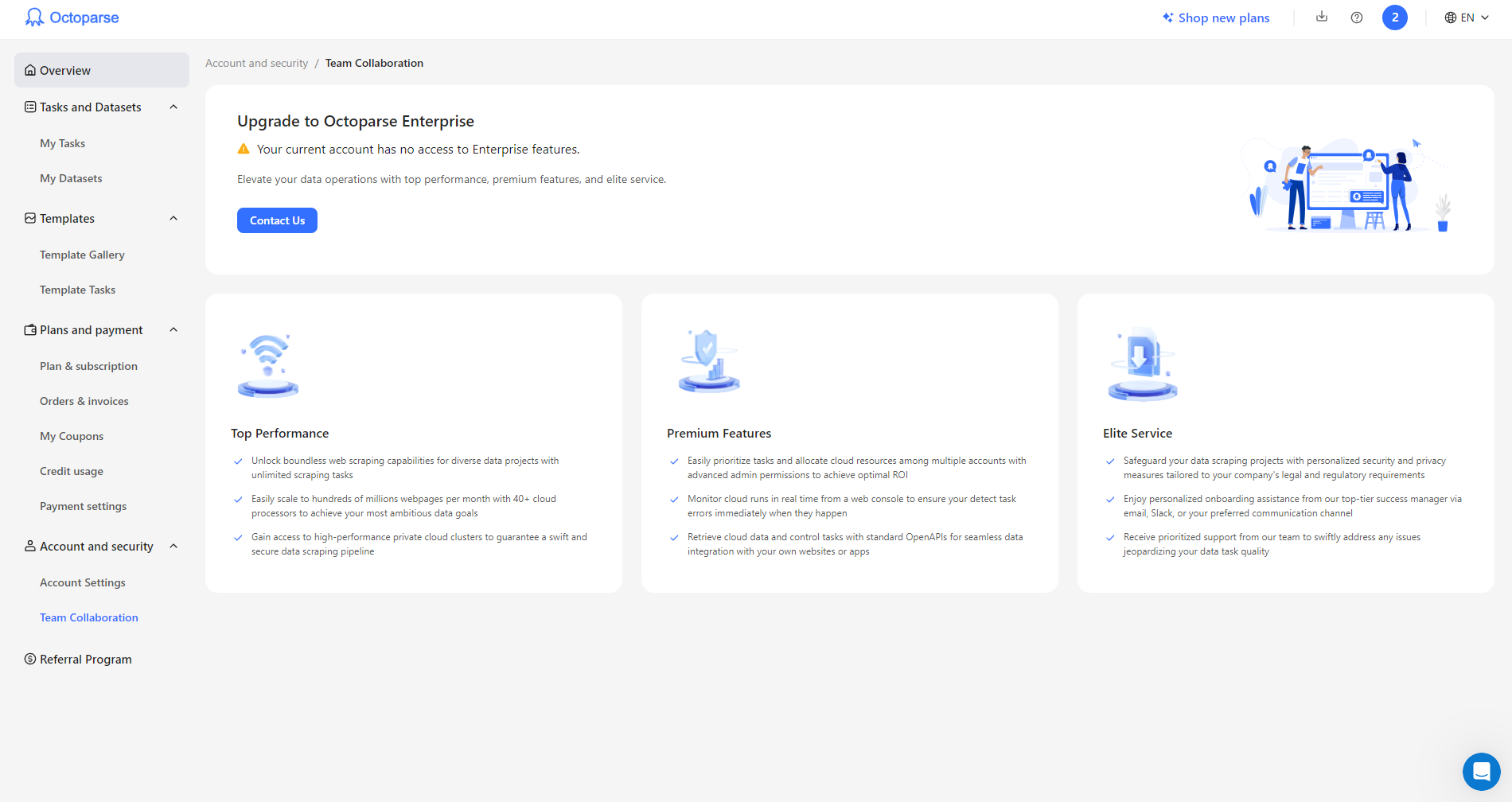Open Payment settings
Screen dimensions: 1512x802
83,506
